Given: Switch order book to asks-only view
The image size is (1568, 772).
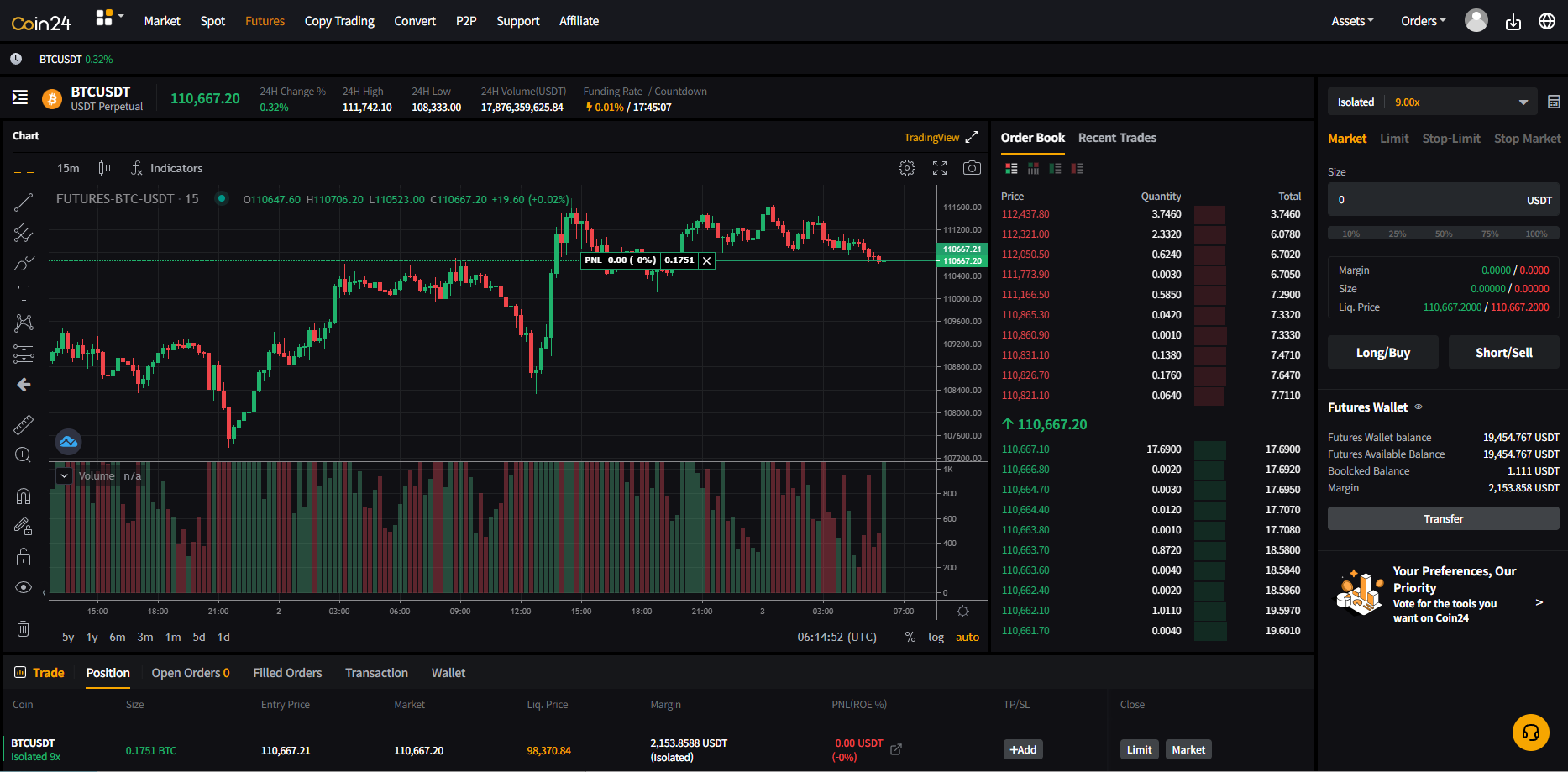Looking at the screenshot, I should [1078, 168].
